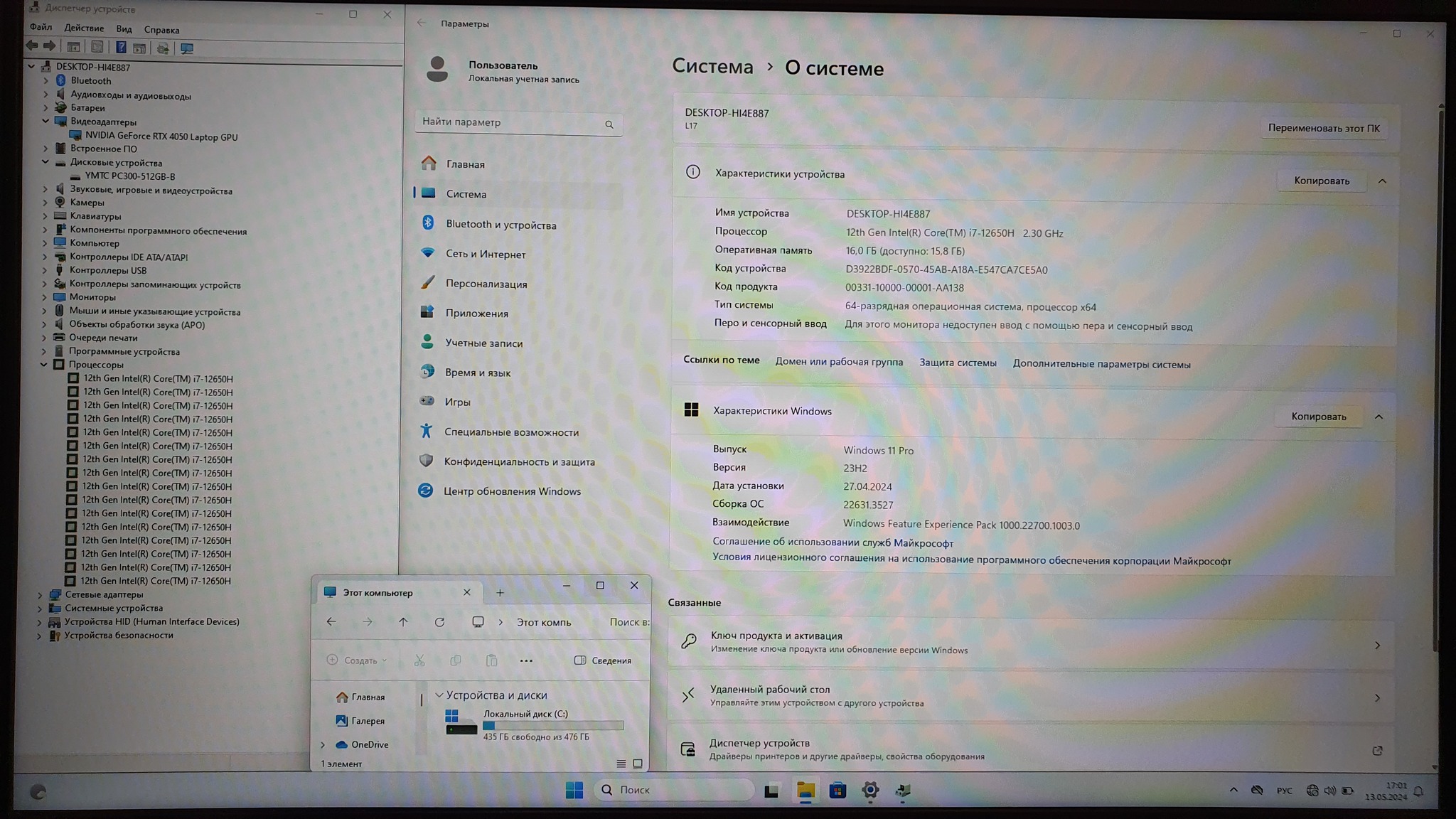Click the search magnifier in settings search box
This screenshot has width=1456, height=819.
coord(609,124)
